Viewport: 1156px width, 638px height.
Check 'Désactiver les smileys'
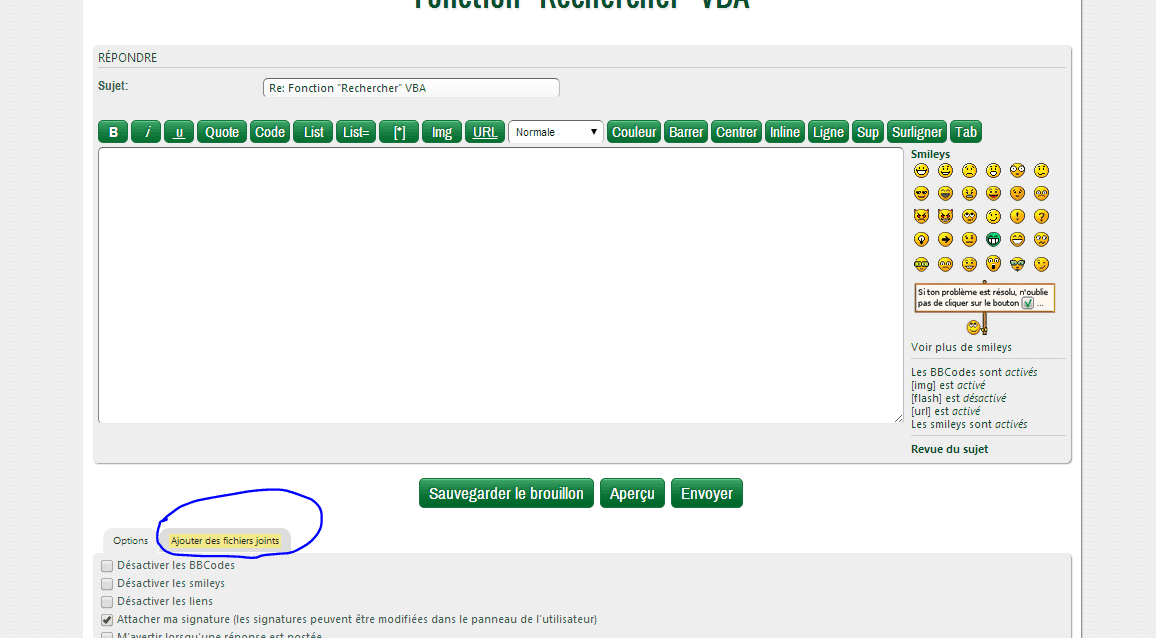click(107, 584)
